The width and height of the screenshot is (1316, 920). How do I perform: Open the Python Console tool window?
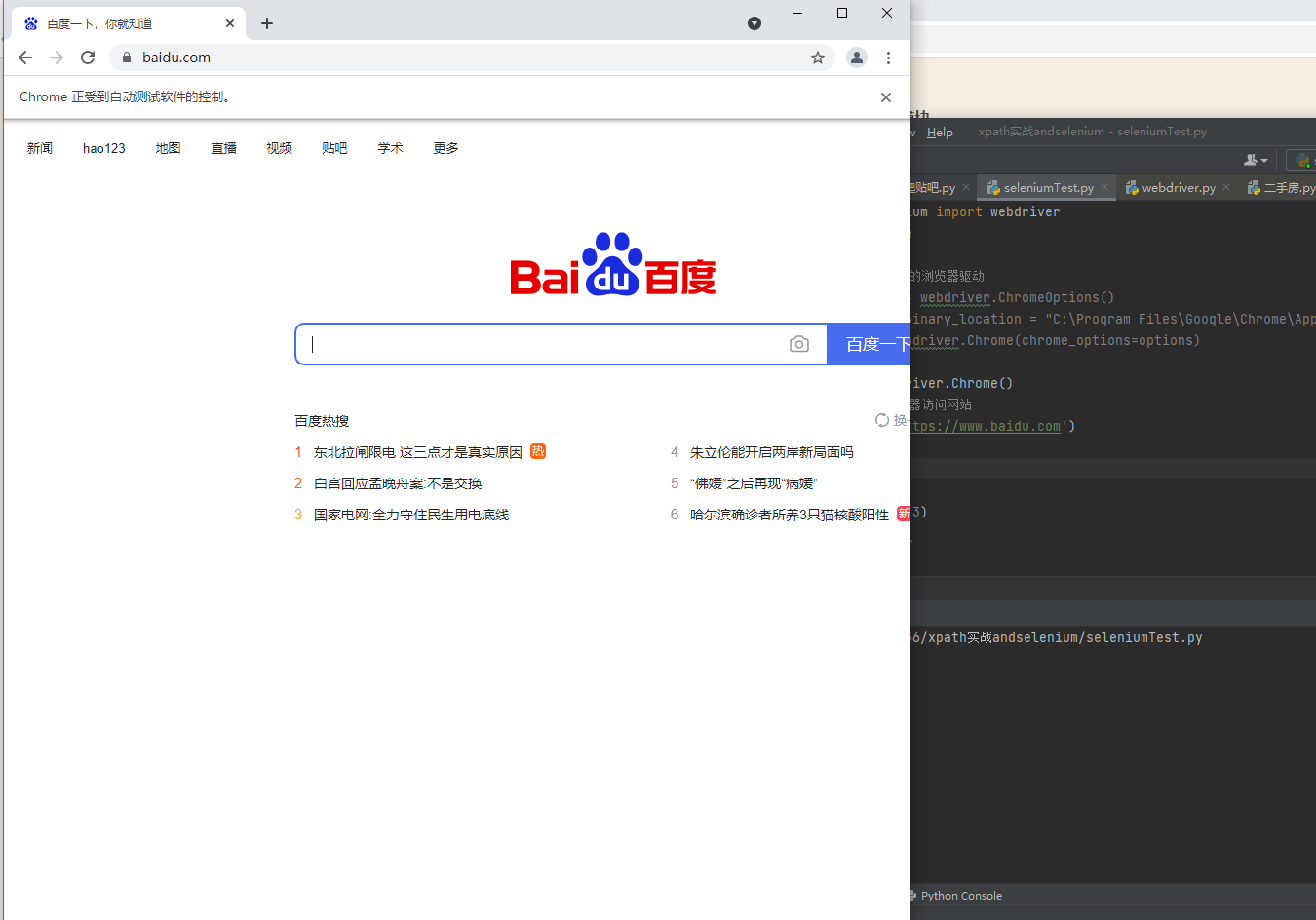[x=956, y=896]
